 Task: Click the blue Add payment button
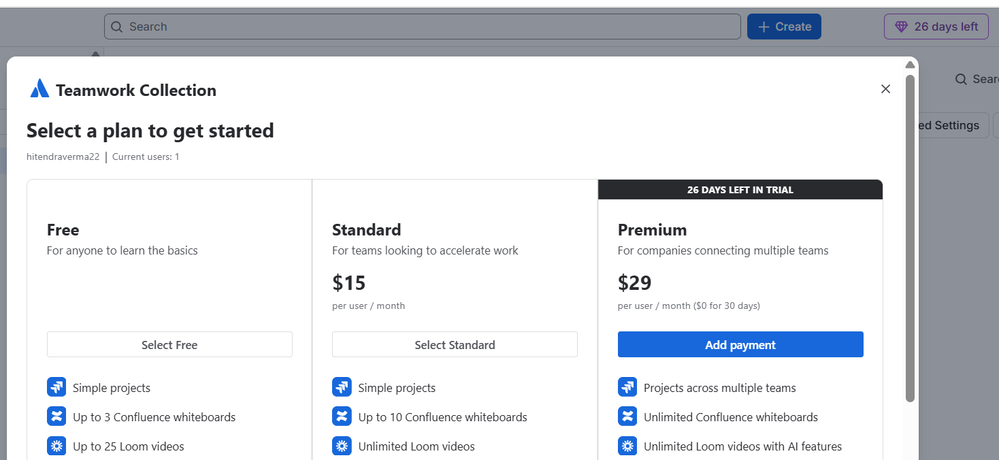tap(740, 345)
